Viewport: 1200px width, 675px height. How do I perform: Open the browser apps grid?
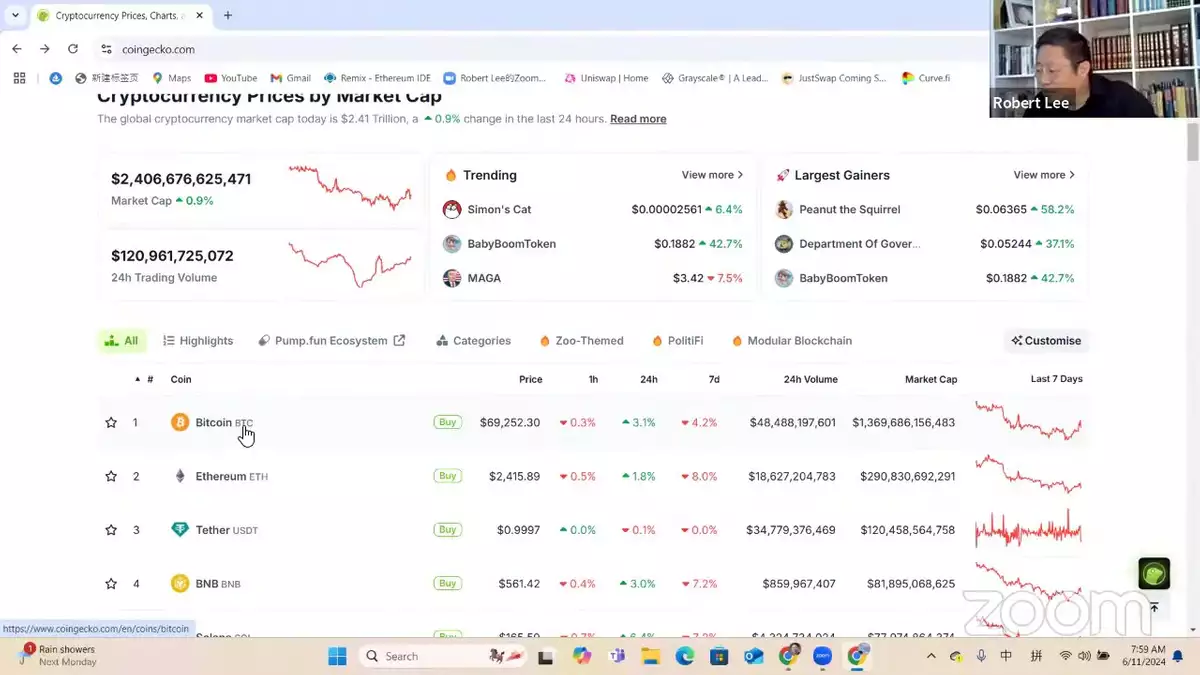pos(19,78)
